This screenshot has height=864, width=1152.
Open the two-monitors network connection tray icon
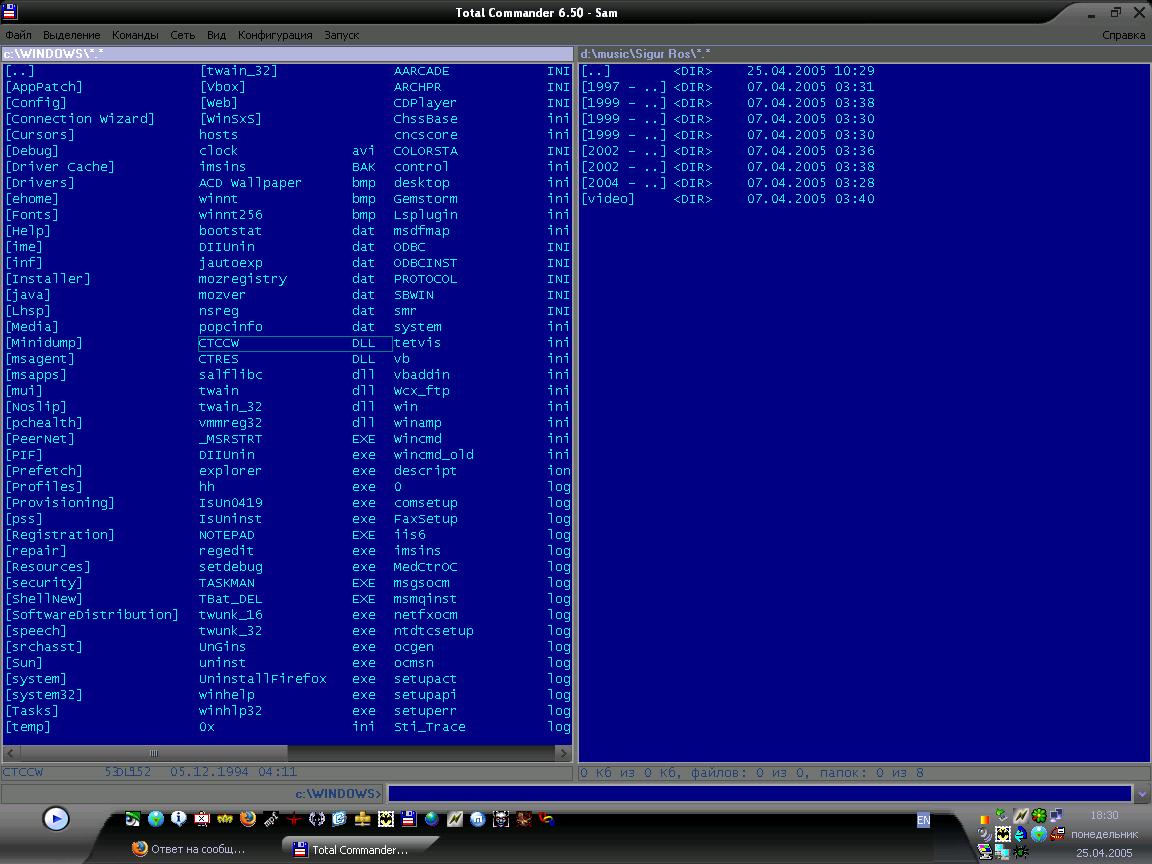[x=1056, y=816]
